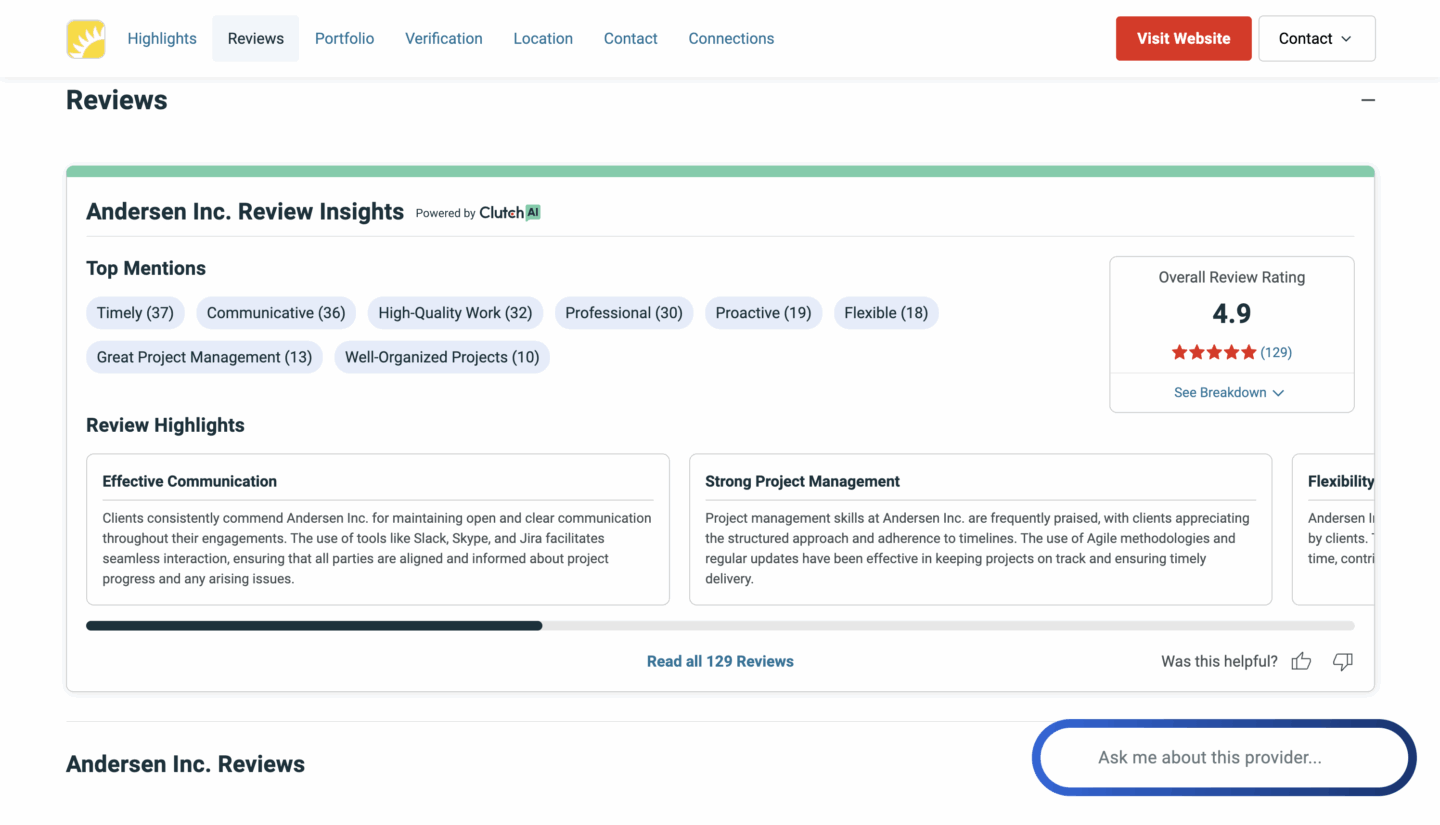
Task: Click the (129) review count link
Action: coord(1276,352)
